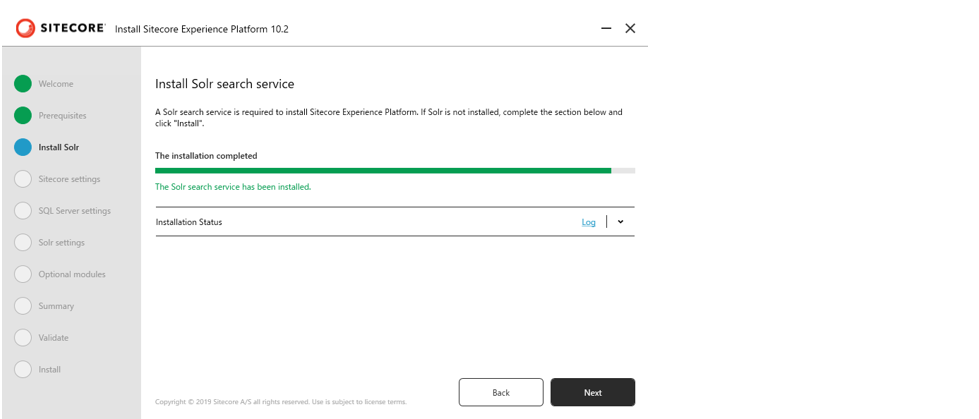Click the Sitecore logo in title bar
979x419 pixels.
[x=61, y=28]
